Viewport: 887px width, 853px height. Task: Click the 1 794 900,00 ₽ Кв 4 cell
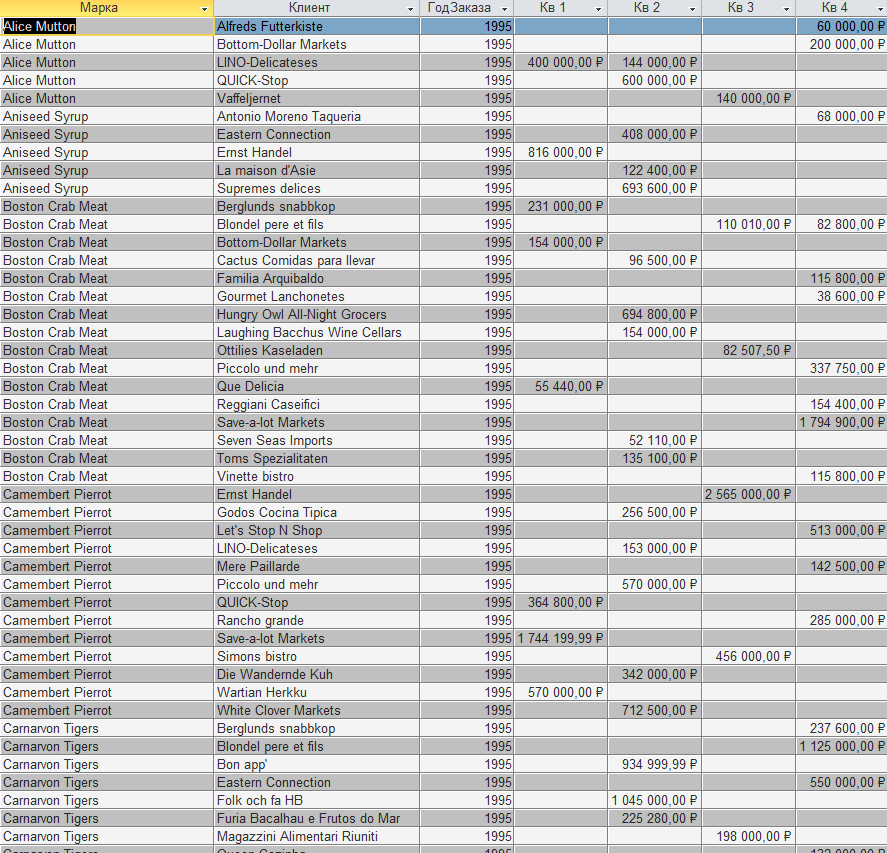[841, 423]
